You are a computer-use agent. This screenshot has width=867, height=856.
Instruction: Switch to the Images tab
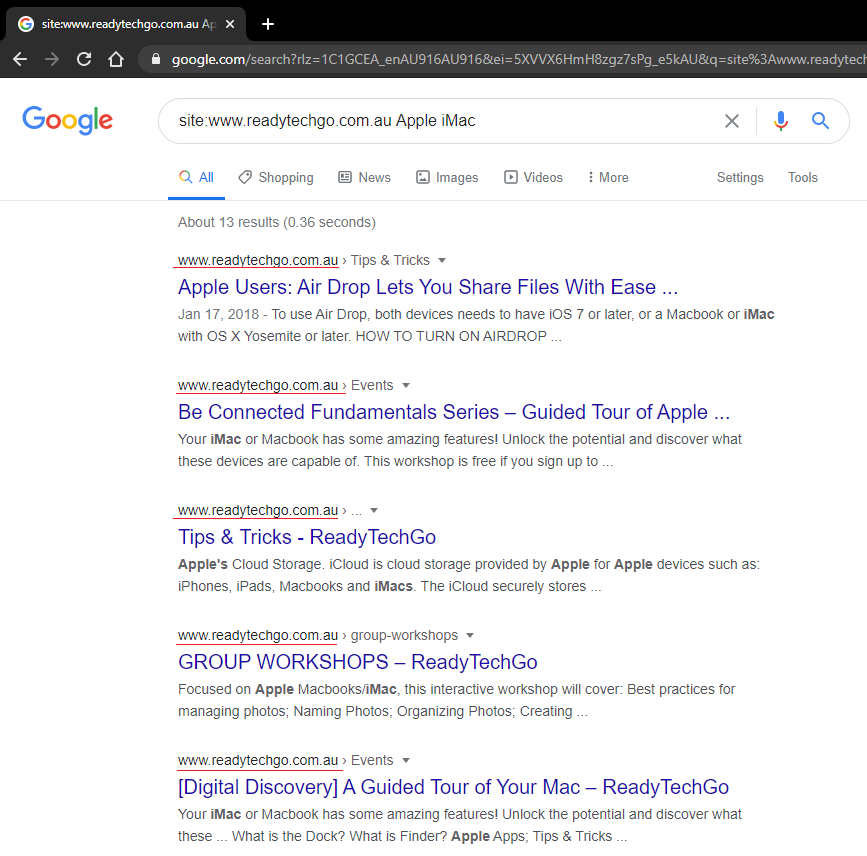tap(447, 178)
